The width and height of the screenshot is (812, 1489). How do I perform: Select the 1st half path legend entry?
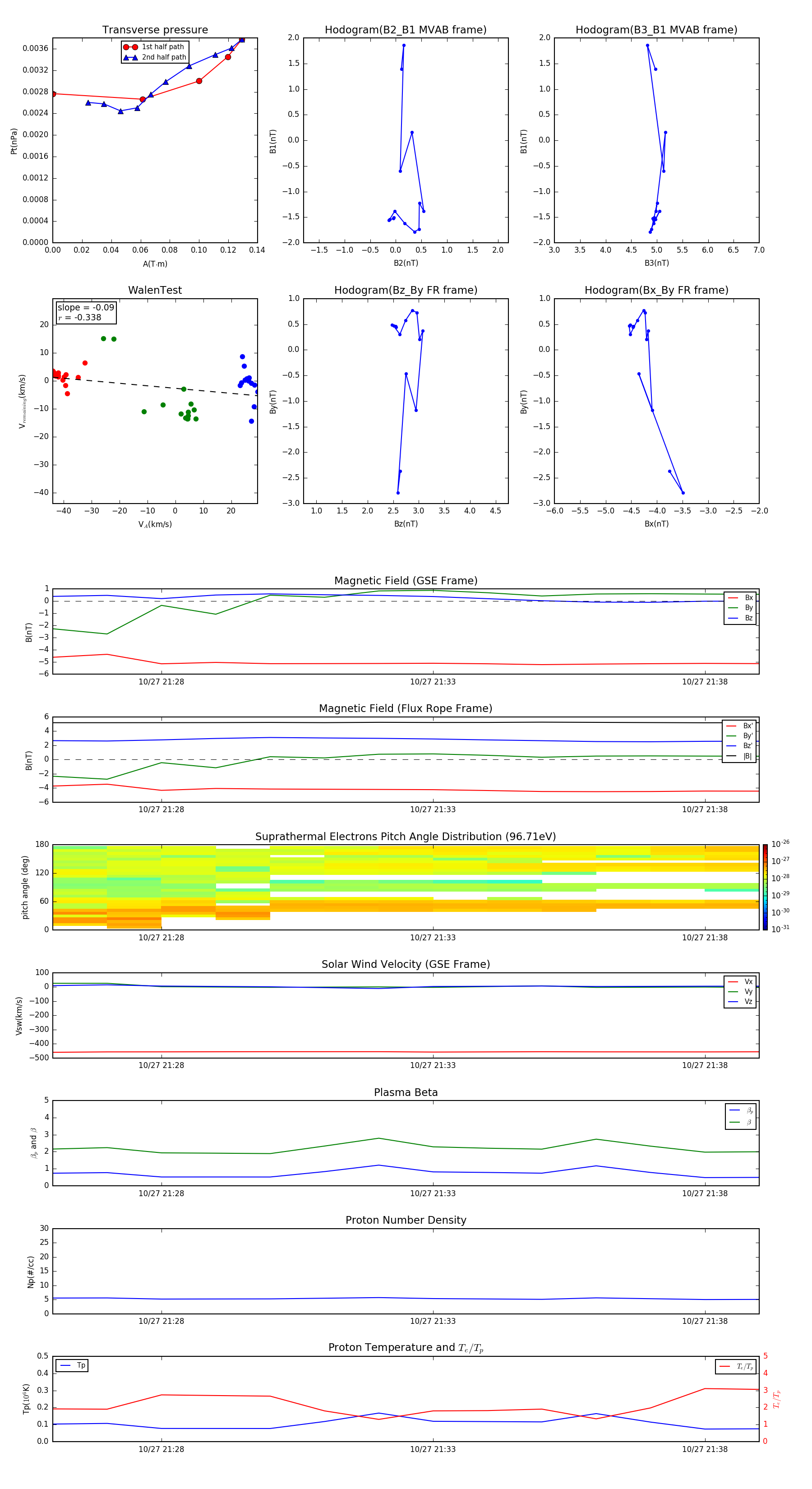click(x=154, y=47)
